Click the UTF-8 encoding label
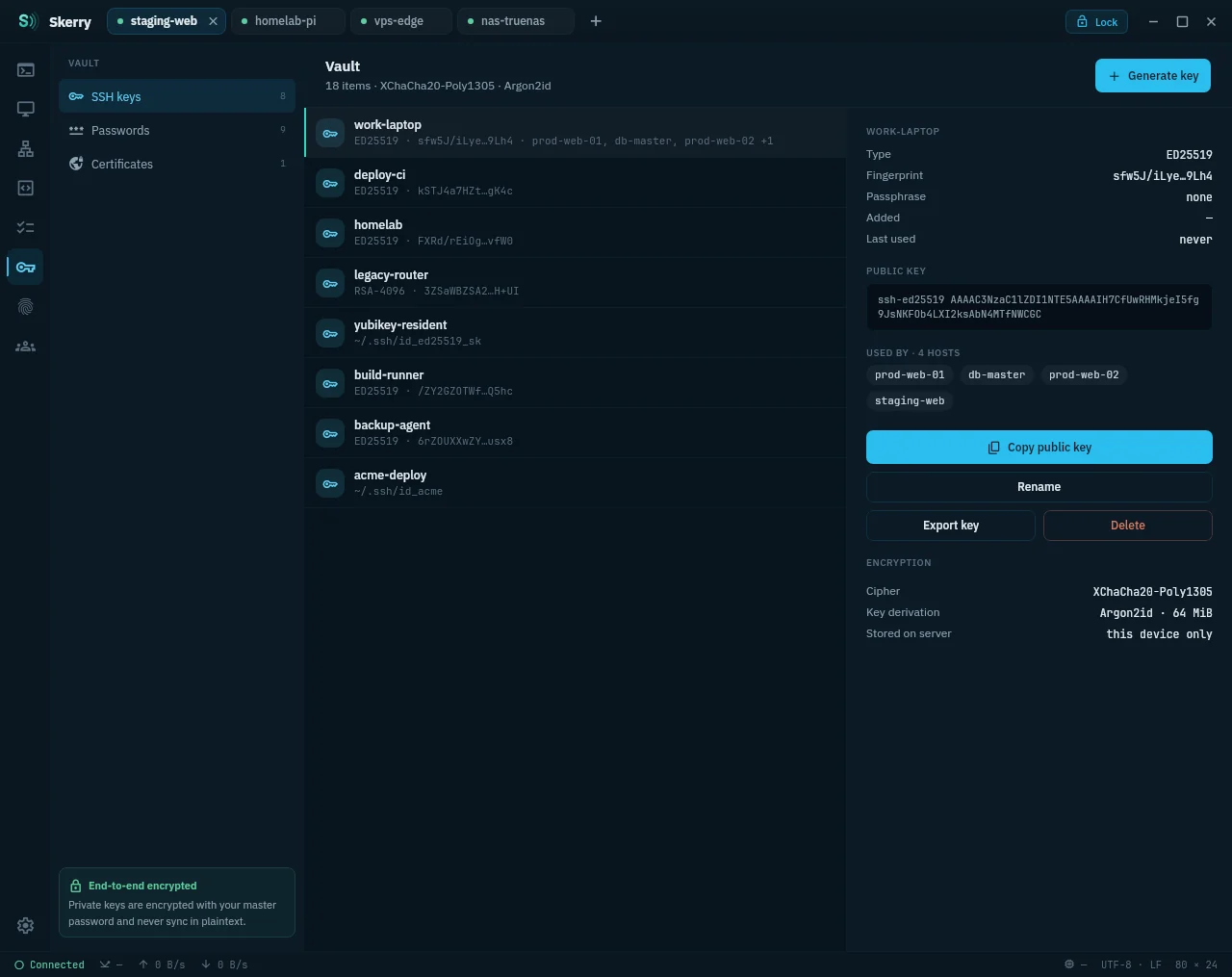Viewport: 1232px width, 977px height. pos(1116,964)
